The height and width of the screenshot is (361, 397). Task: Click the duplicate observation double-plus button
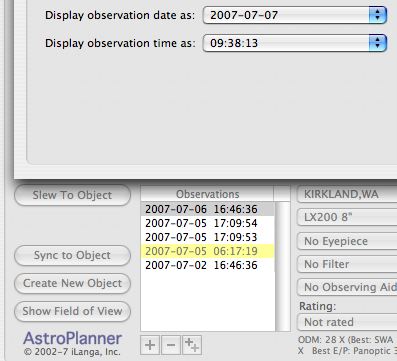pyautogui.click(x=192, y=345)
